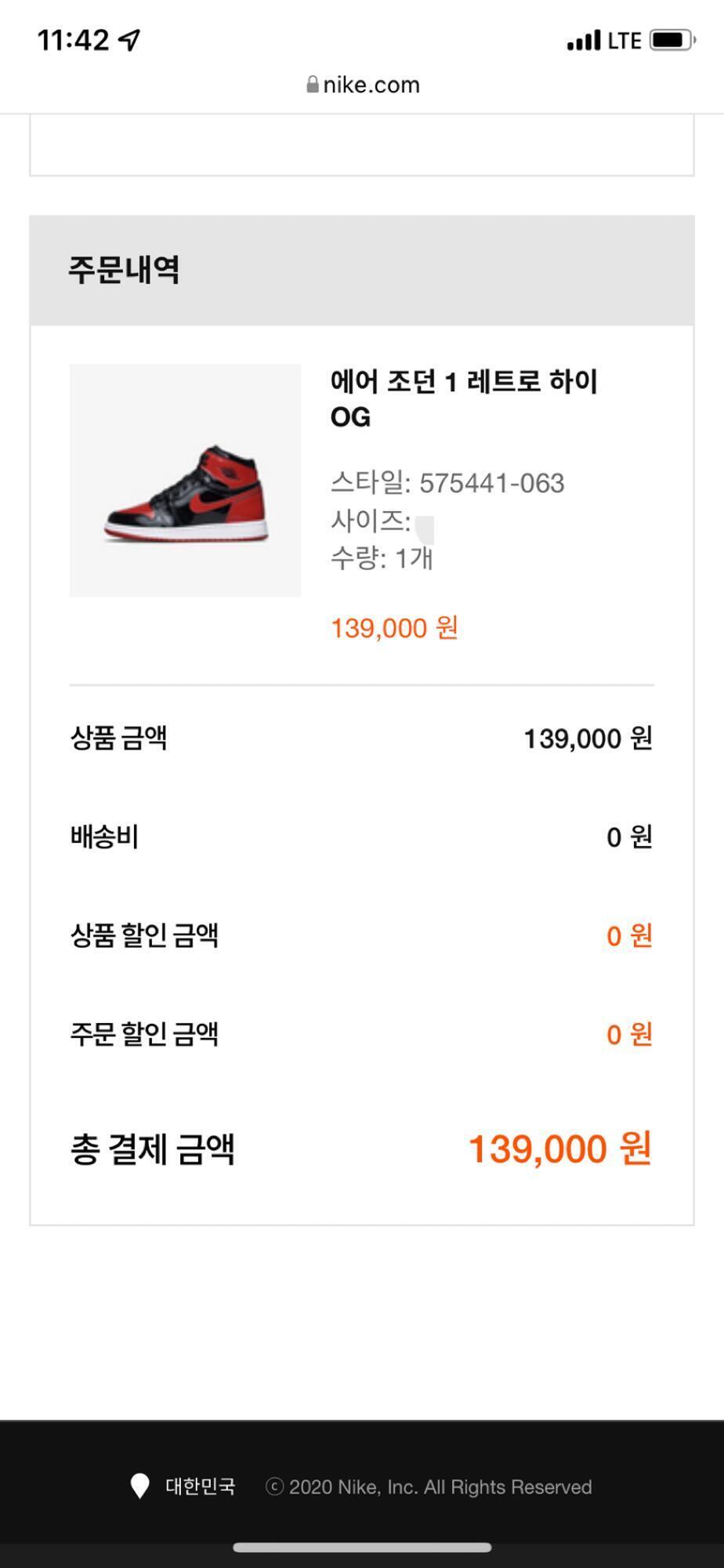724x1568 pixels.
Task: Tap the nike.com address bar
Action: pos(362,85)
